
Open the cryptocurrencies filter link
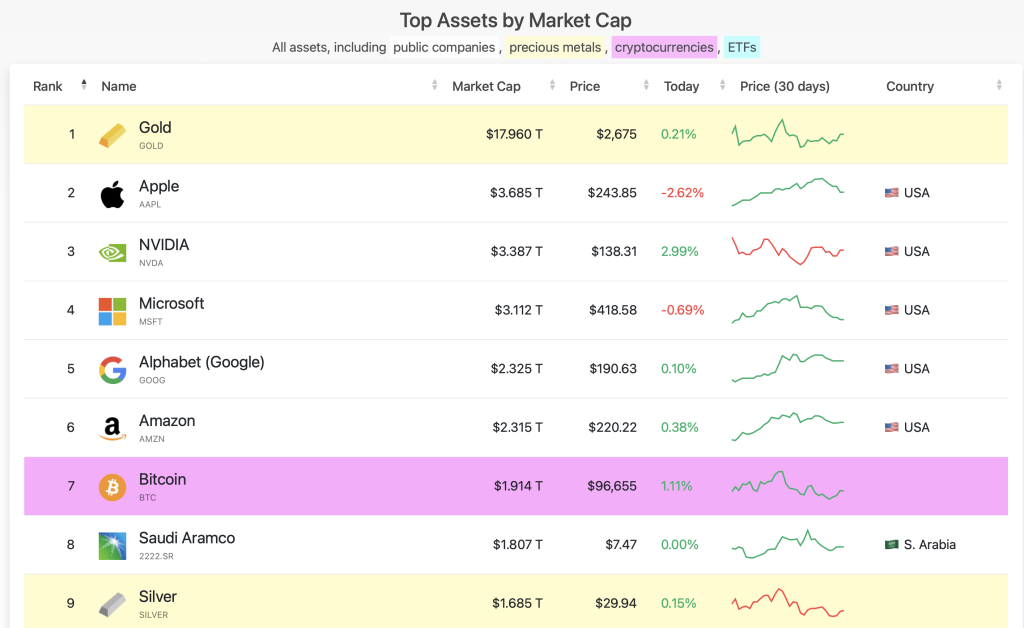664,47
